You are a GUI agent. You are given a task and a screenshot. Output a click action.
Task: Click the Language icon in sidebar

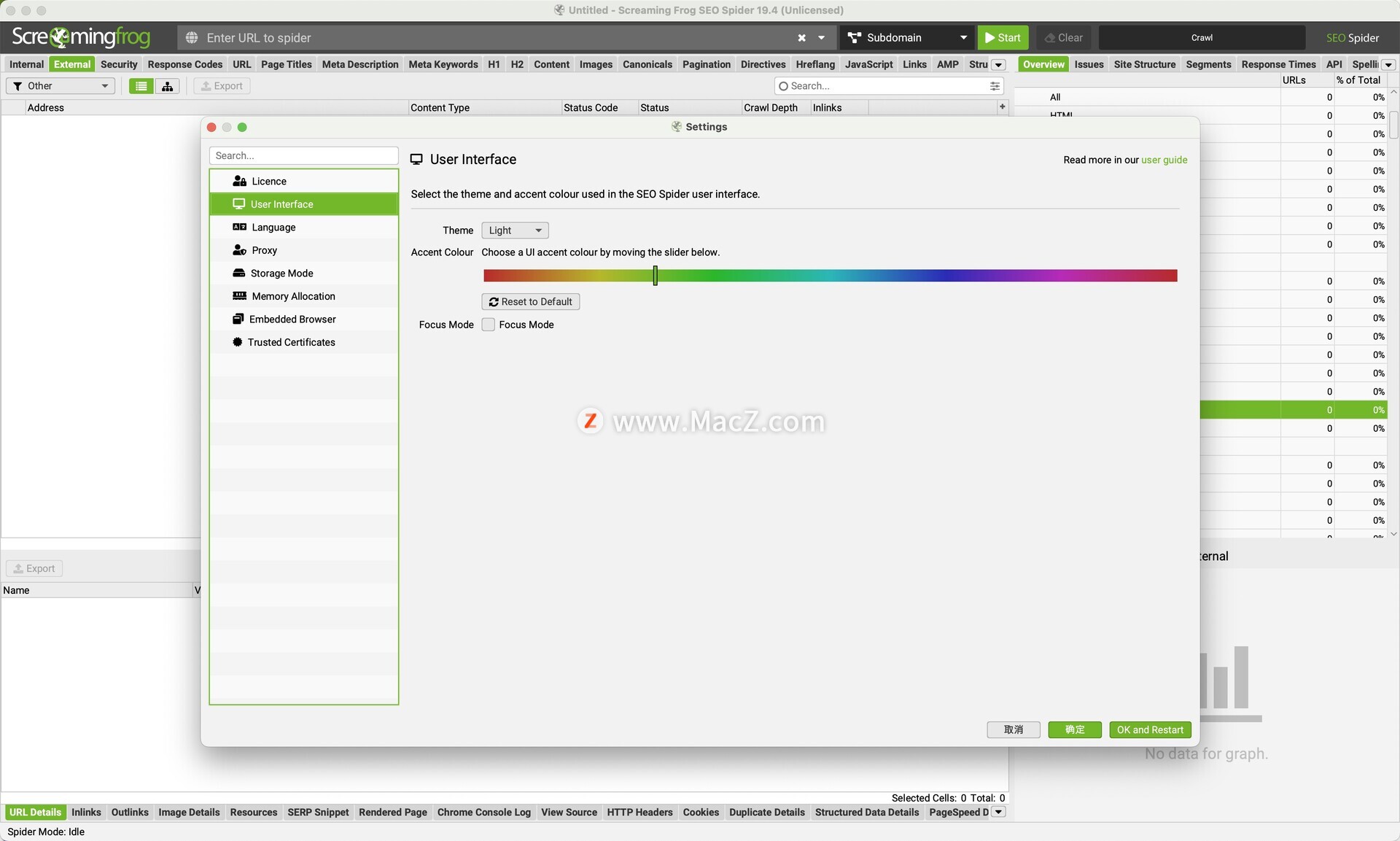pos(239,227)
